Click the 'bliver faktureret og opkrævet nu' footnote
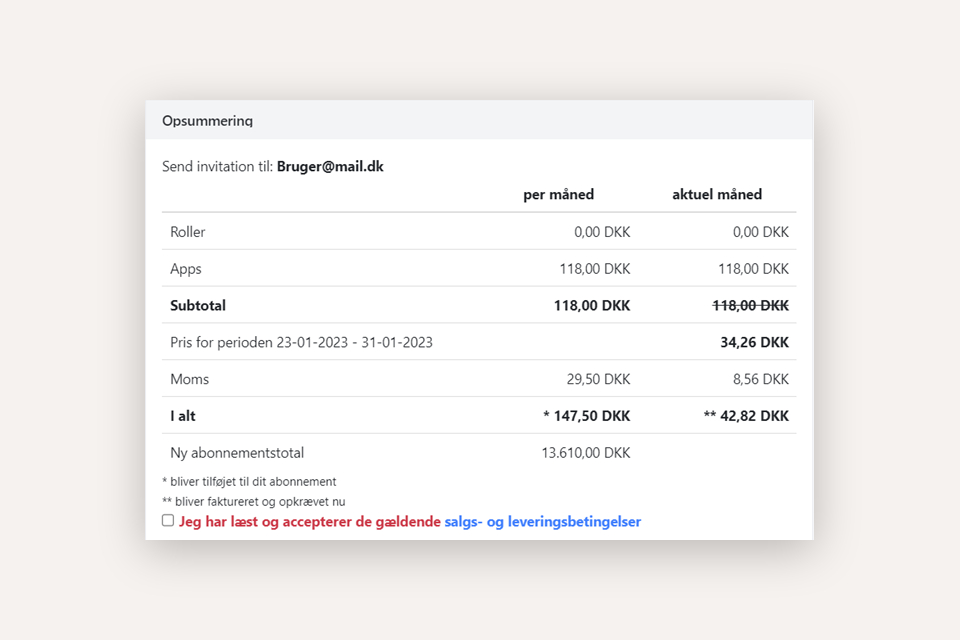Screen dimensions: 960x640 pyautogui.click(x=253, y=502)
